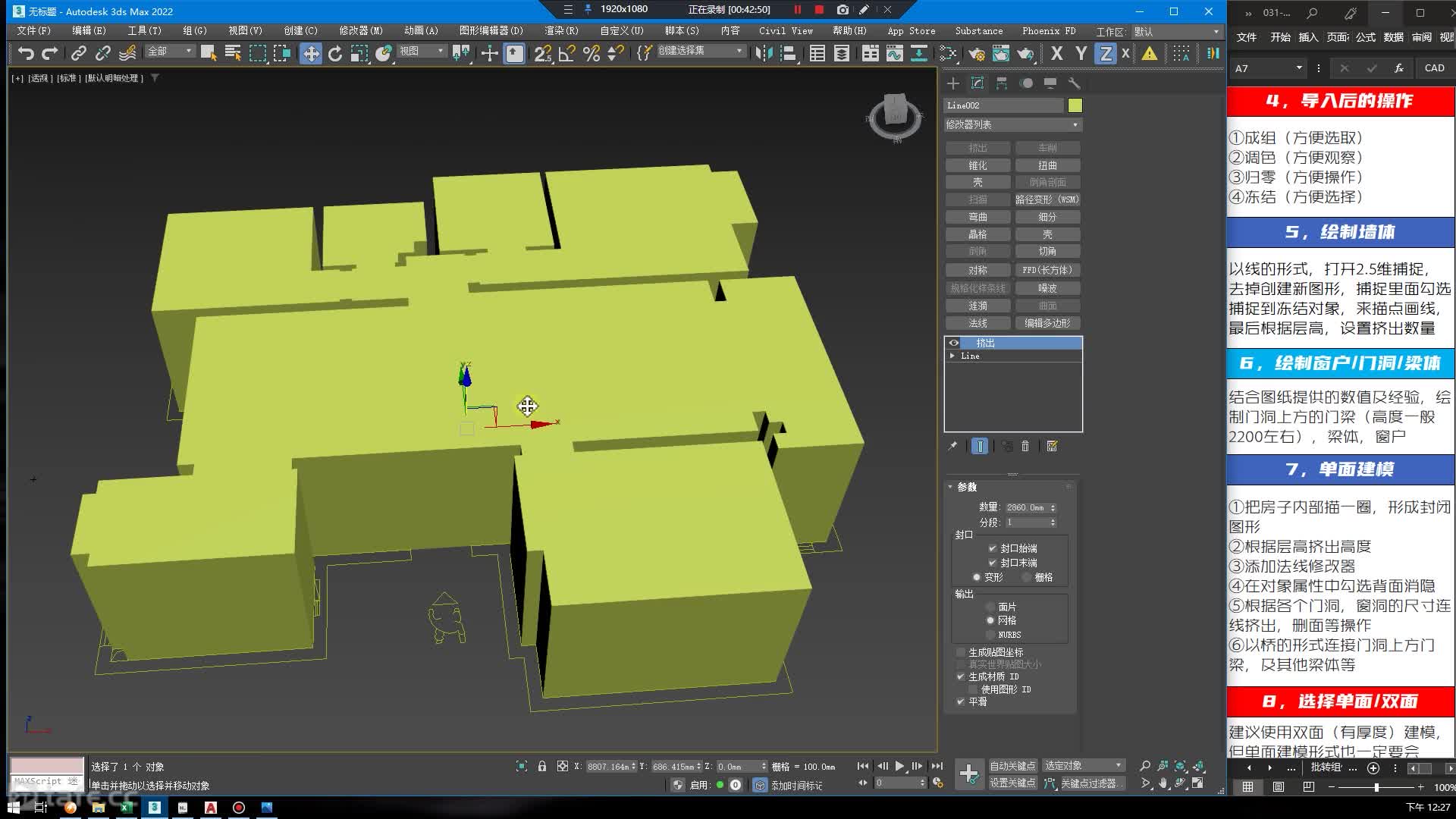Image resolution: width=1456 pixels, height=819 pixels.
Task: Click the Play Animation button
Action: [899, 767]
